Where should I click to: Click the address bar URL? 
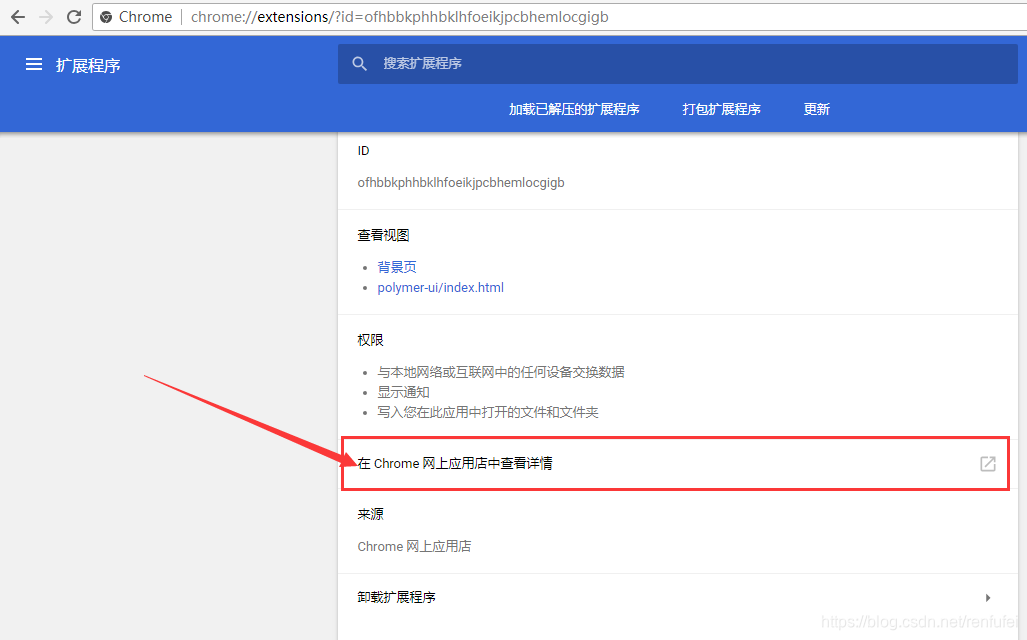pyautogui.click(x=400, y=17)
